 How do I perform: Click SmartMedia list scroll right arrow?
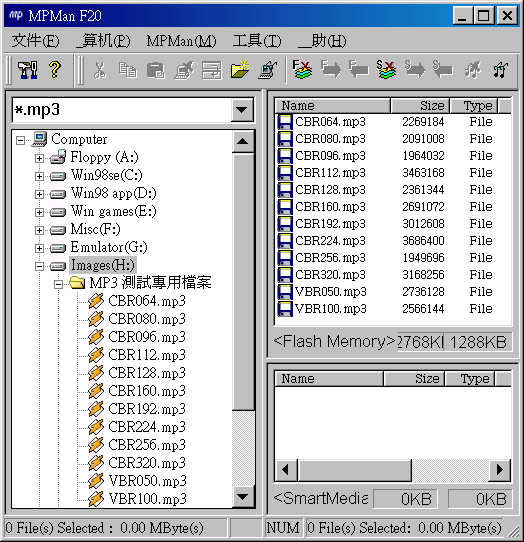499,470
